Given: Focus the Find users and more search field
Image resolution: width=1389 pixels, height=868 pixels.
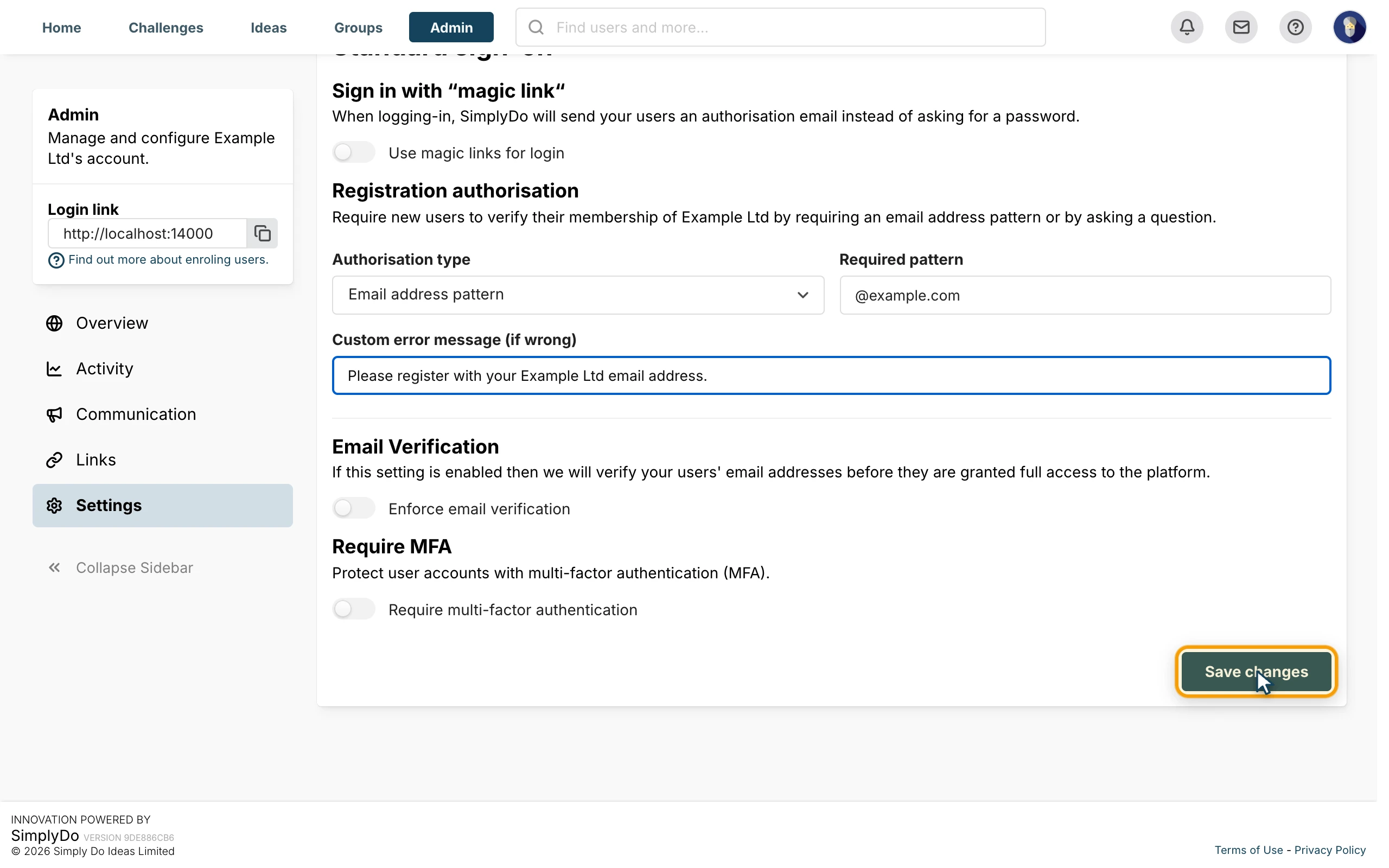Looking at the screenshot, I should click(x=780, y=27).
